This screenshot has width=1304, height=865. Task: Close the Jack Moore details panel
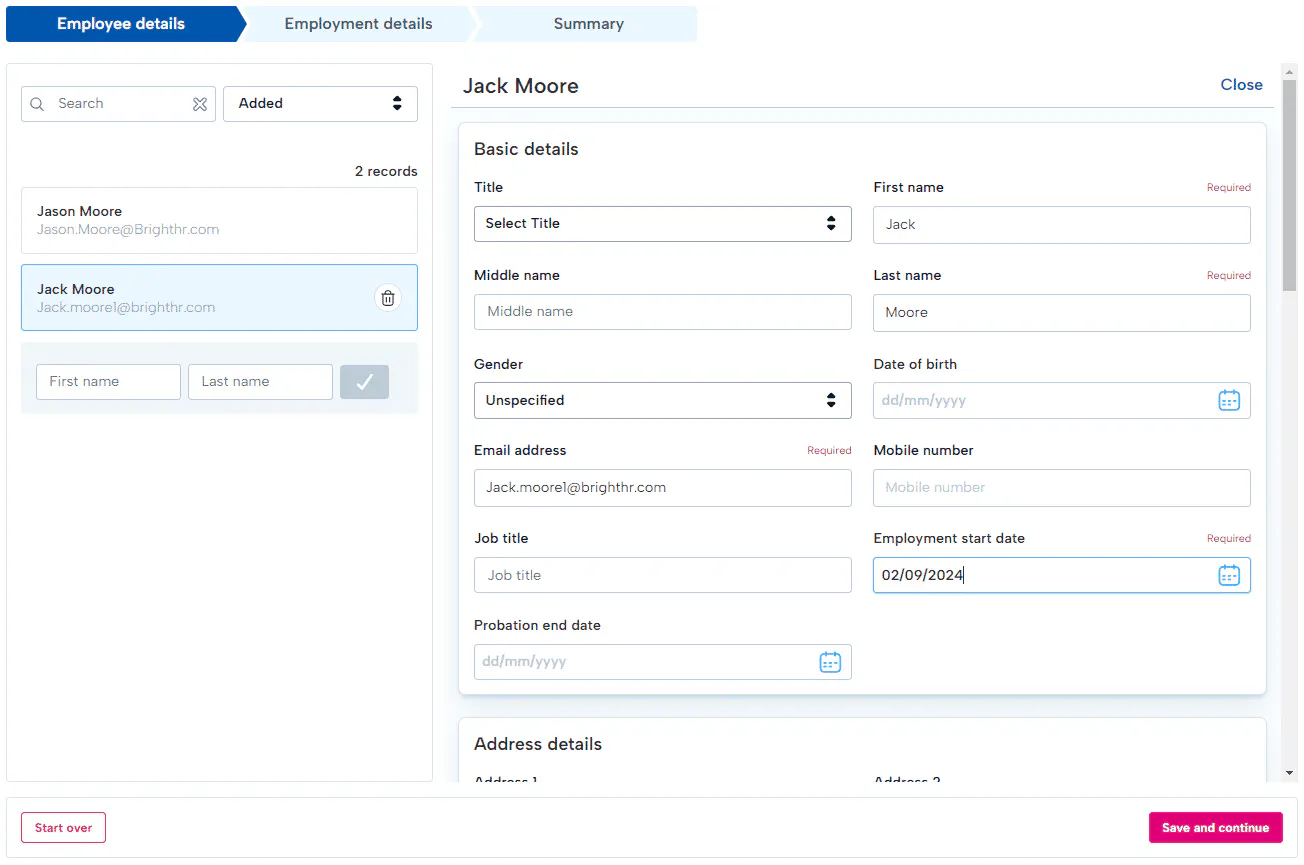[x=1241, y=85]
